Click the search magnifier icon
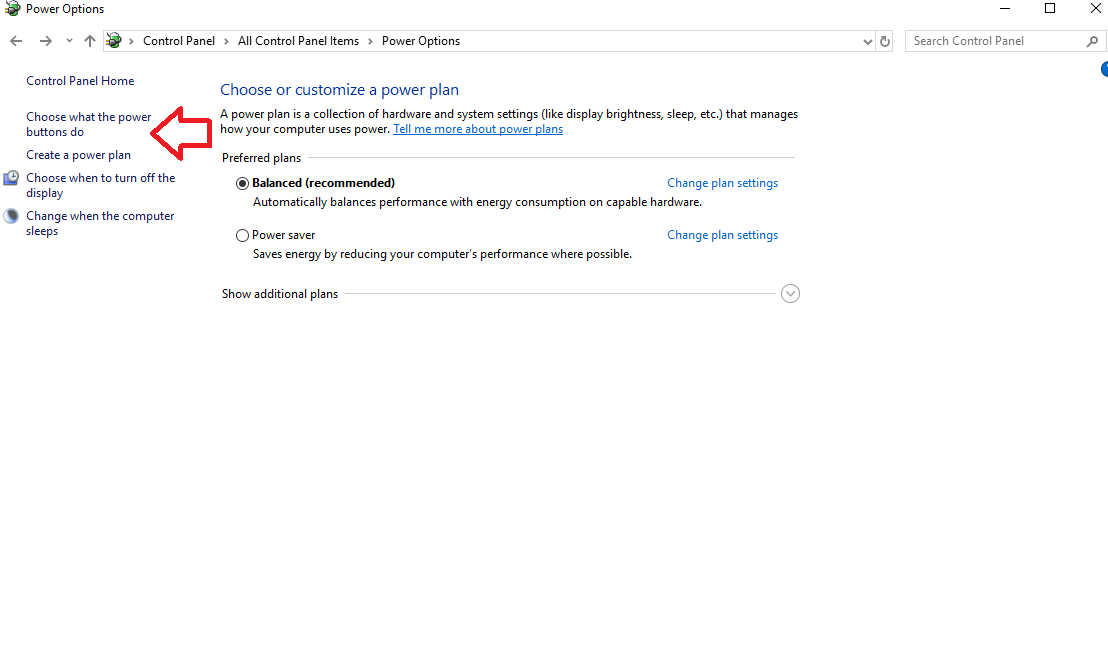This screenshot has width=1108, height=646. (x=1092, y=41)
